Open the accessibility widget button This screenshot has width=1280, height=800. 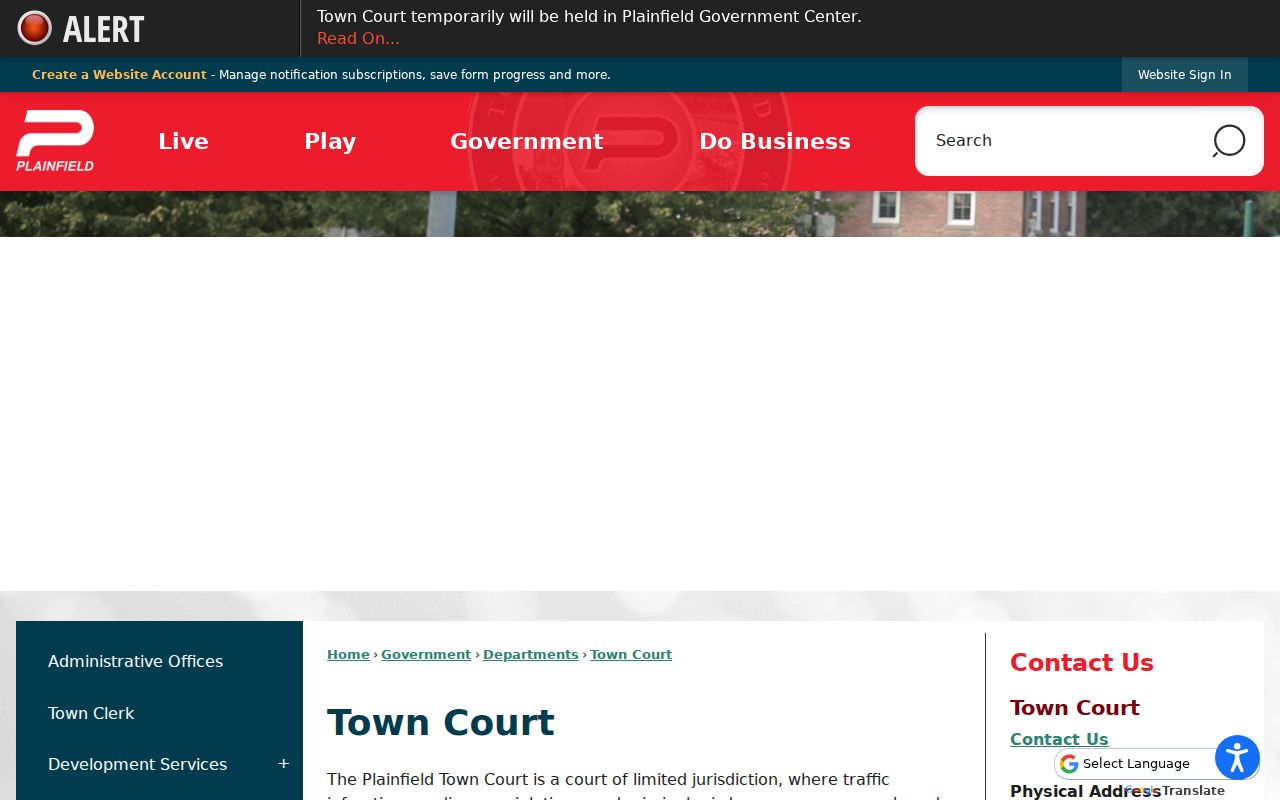(1237, 757)
